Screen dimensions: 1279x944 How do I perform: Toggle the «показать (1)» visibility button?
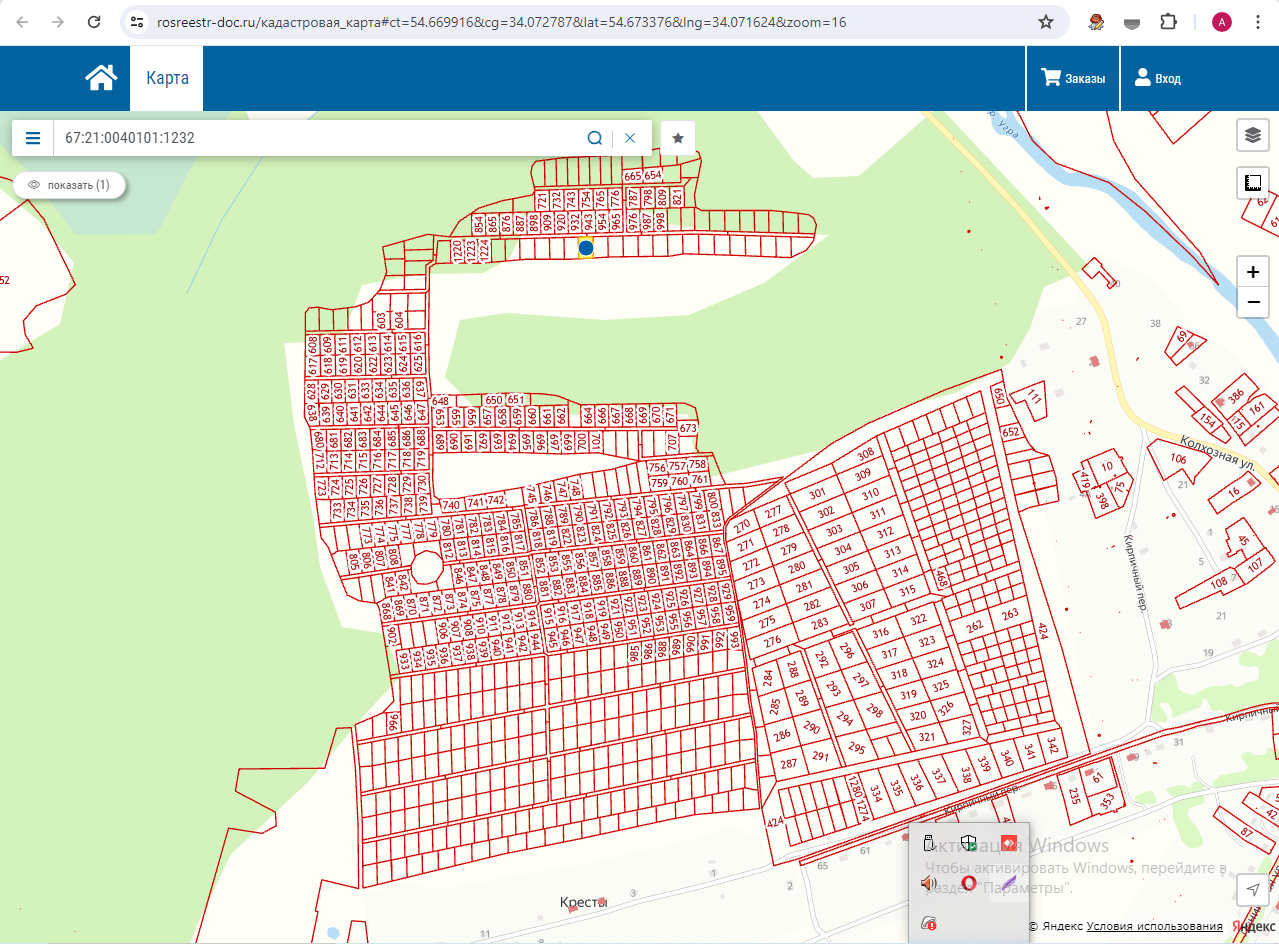point(69,185)
